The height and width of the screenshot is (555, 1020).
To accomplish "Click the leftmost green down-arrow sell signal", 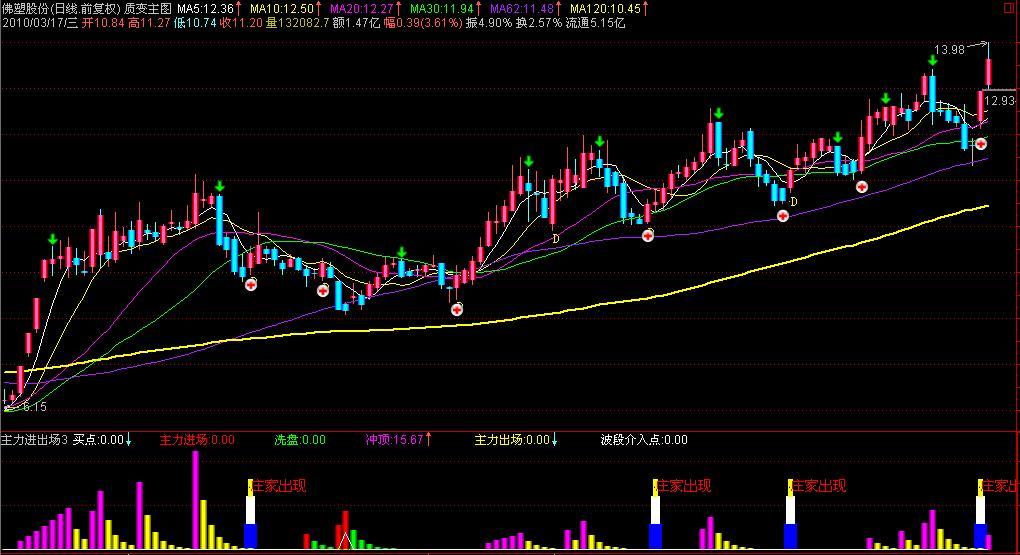I will click(x=53, y=239).
